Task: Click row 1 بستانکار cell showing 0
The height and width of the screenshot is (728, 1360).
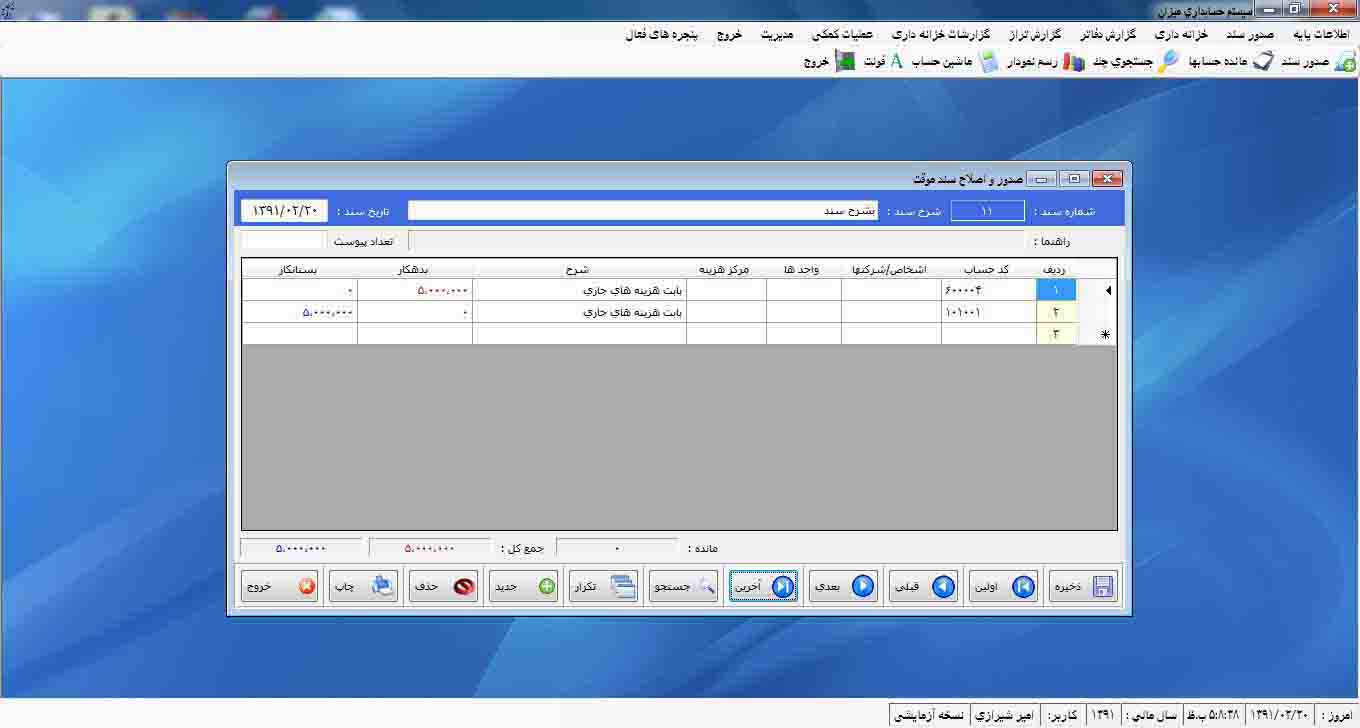Action: [x=300, y=290]
